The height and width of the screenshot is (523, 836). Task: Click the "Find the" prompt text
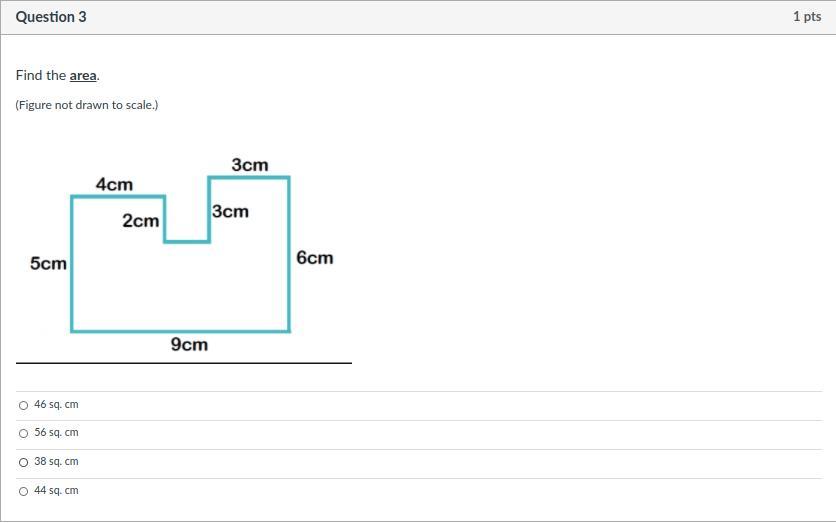click(x=41, y=76)
